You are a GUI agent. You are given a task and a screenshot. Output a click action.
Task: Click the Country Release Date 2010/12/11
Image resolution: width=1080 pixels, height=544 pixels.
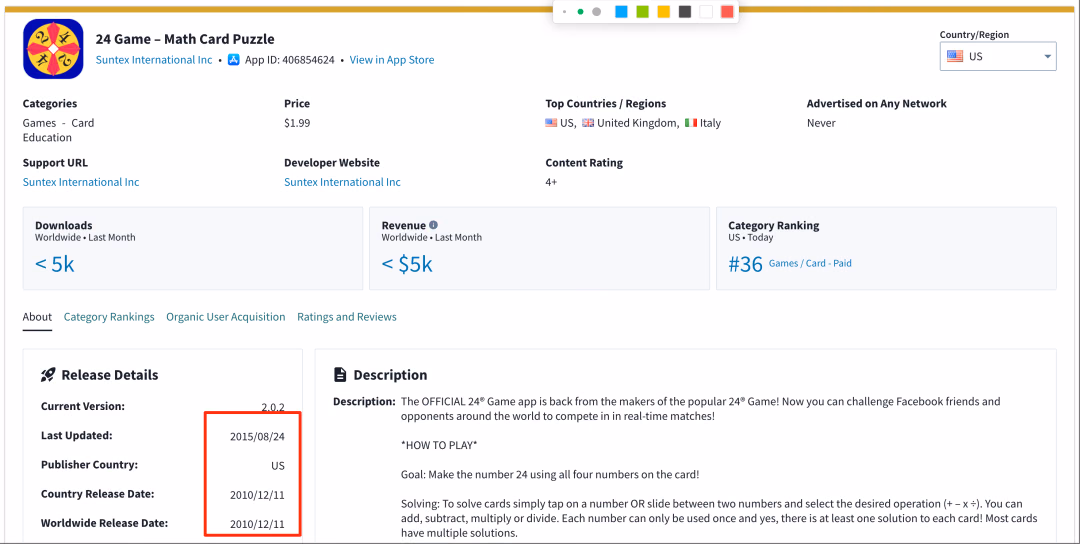(257, 494)
